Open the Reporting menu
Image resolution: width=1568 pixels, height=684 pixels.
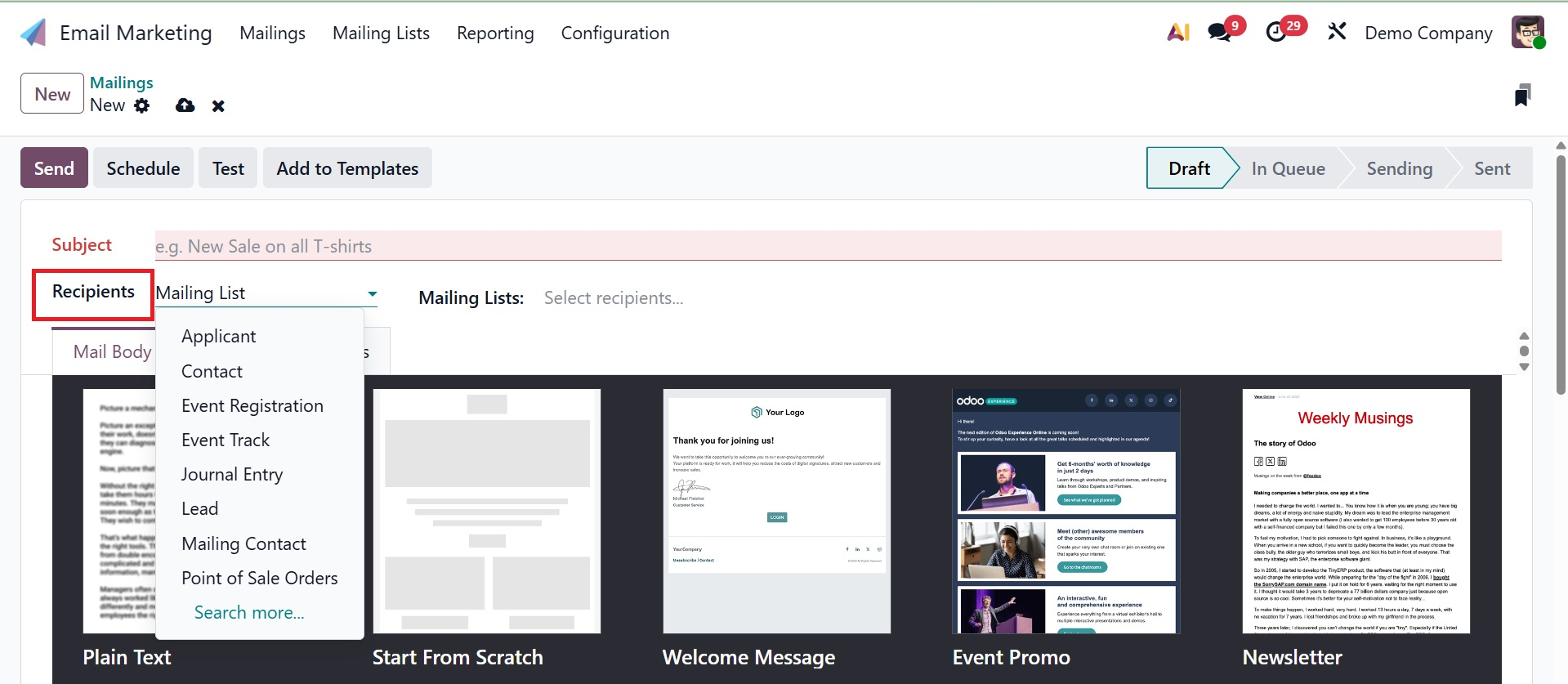(x=495, y=33)
